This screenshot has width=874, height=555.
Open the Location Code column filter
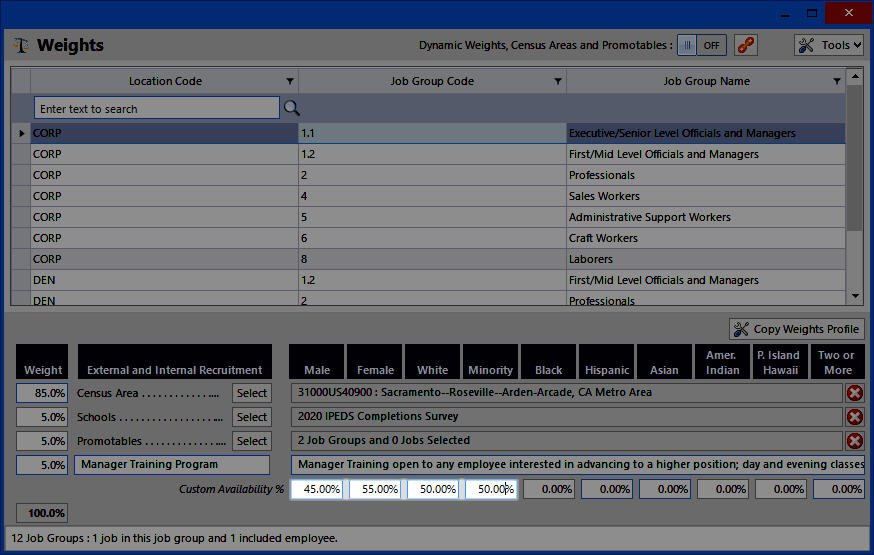point(290,81)
